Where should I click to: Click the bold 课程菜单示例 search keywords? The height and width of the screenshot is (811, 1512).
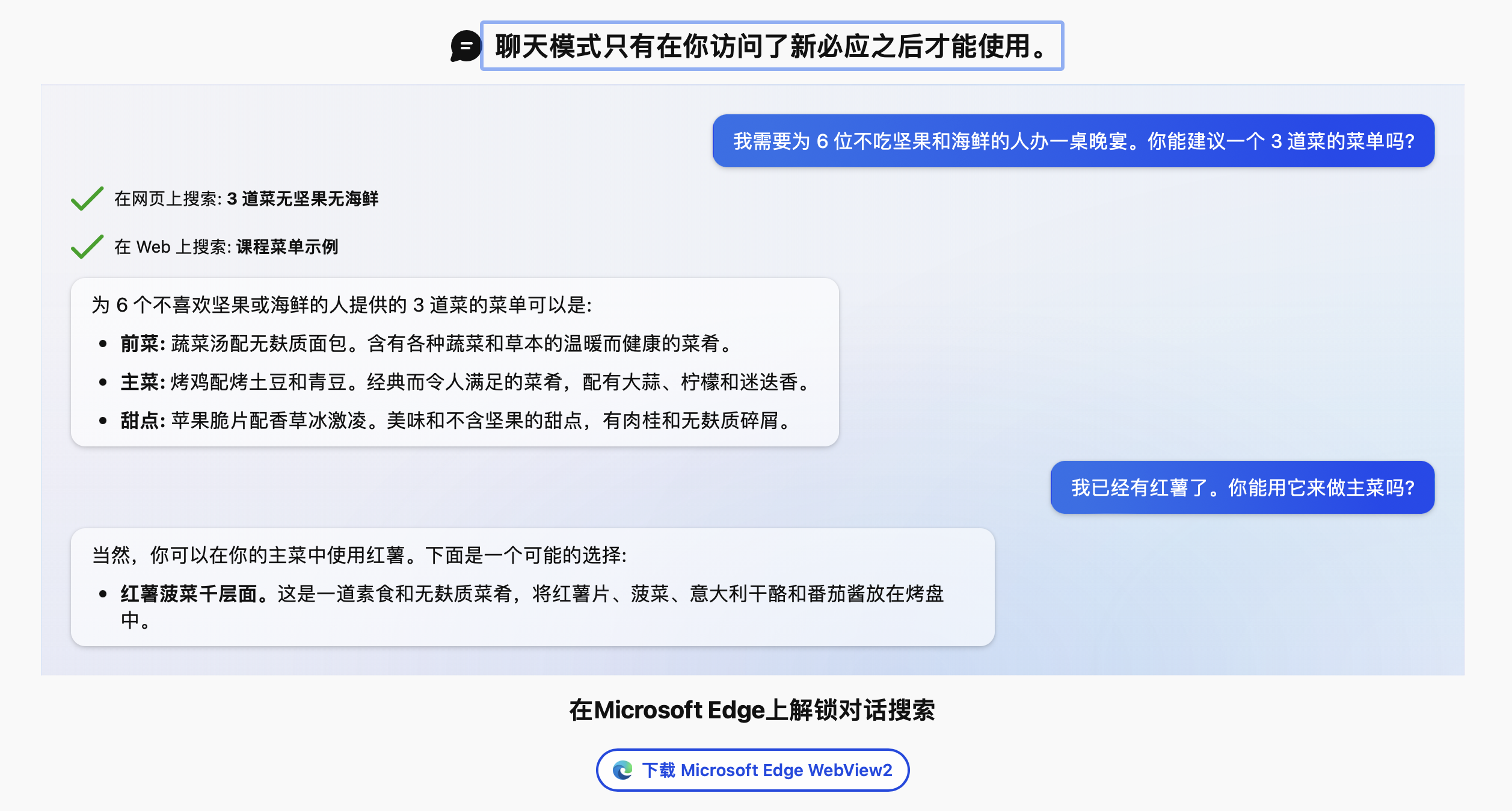286,246
